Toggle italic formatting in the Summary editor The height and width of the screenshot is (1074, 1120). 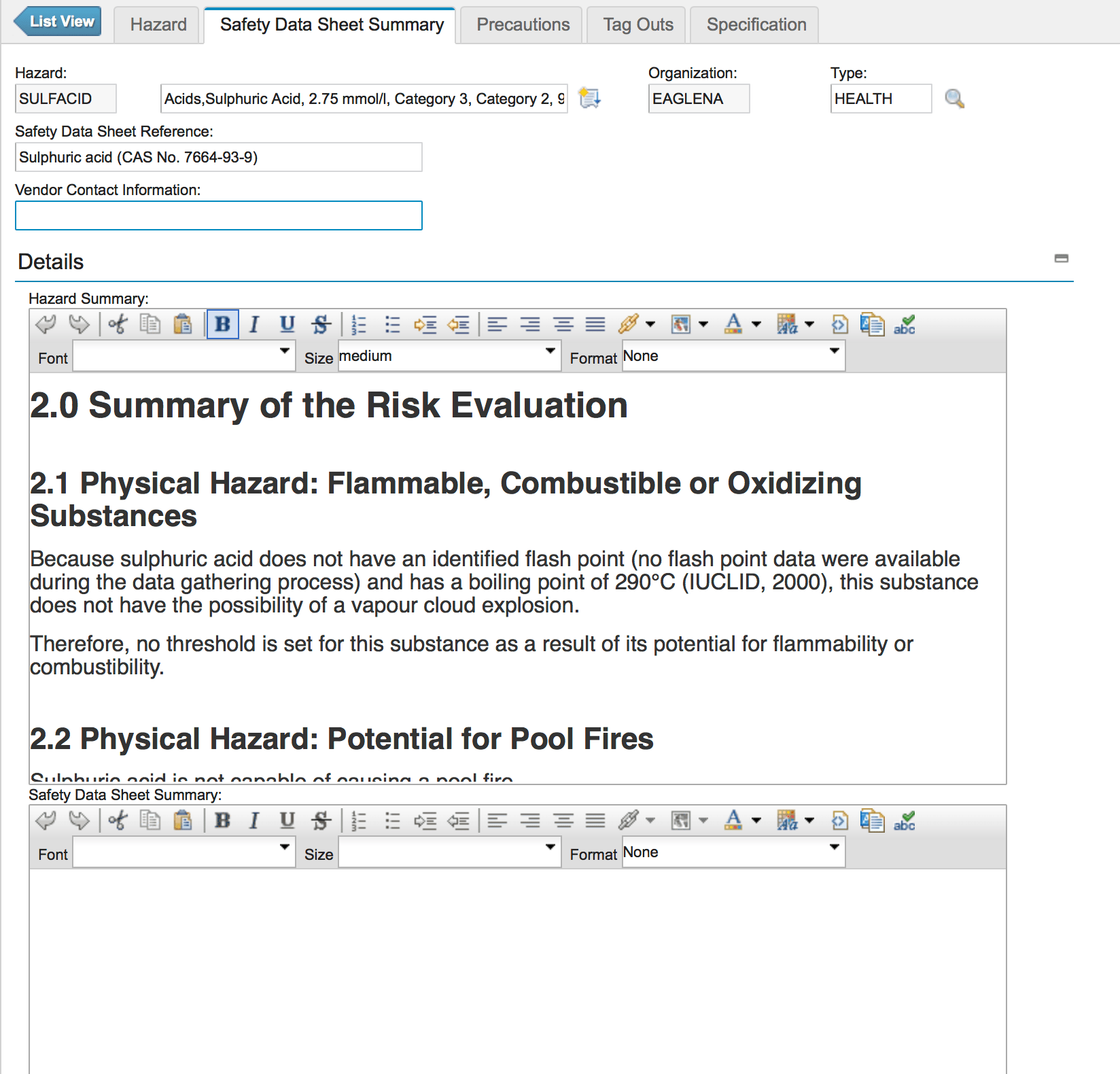pyautogui.click(x=254, y=324)
